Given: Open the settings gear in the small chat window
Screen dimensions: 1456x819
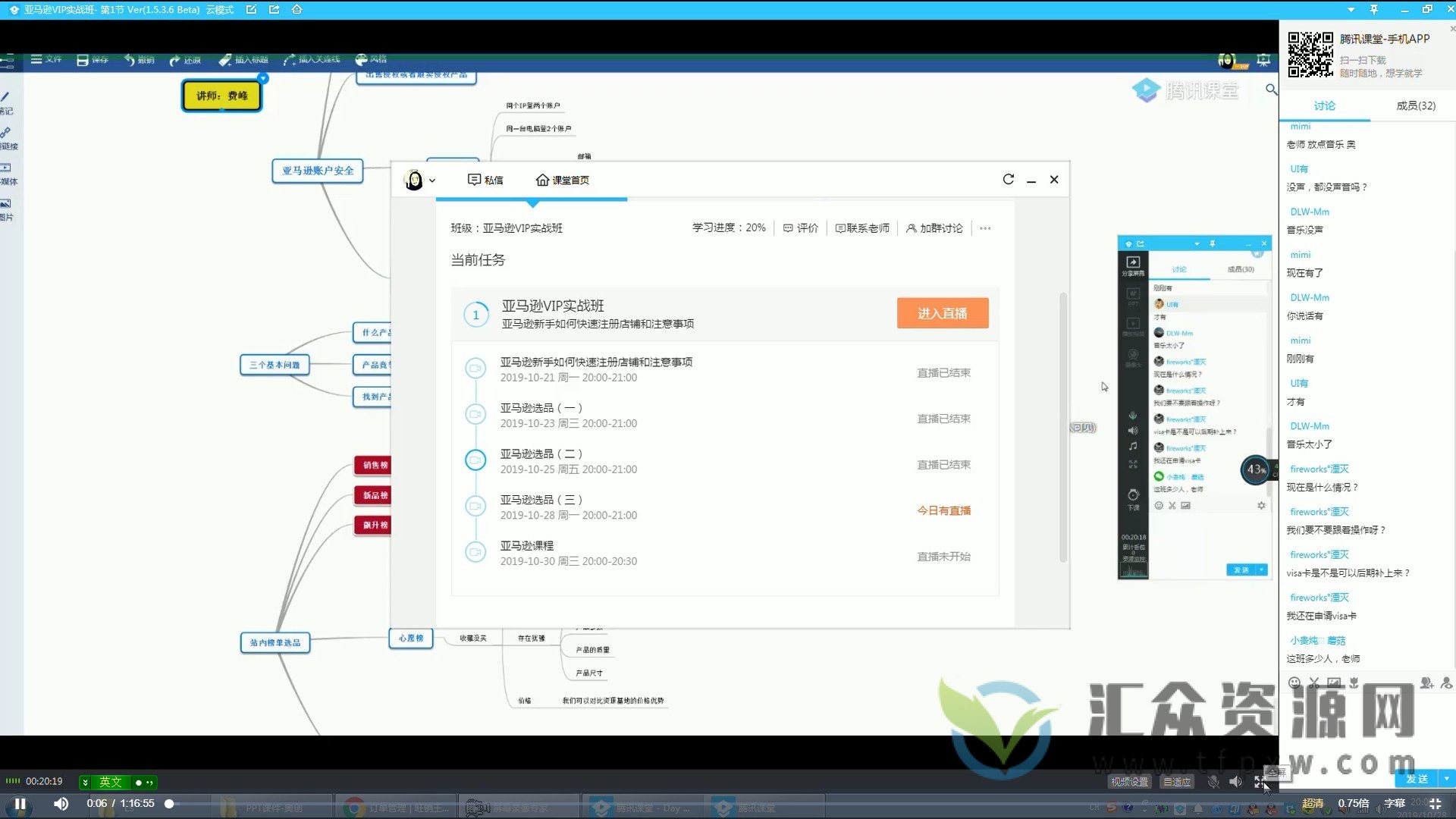Looking at the screenshot, I should (x=1261, y=505).
